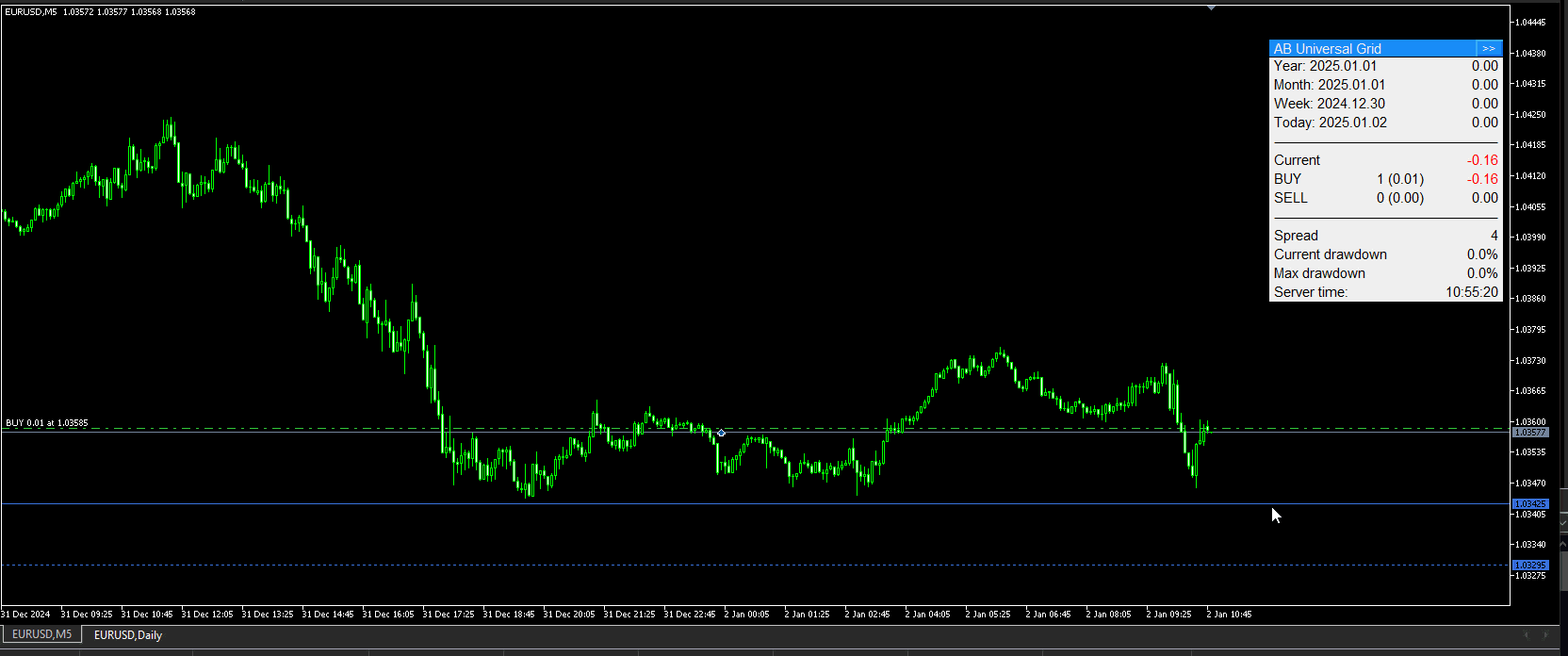The height and width of the screenshot is (656, 1568).
Task: Click the Spread value 4
Action: click(1494, 236)
